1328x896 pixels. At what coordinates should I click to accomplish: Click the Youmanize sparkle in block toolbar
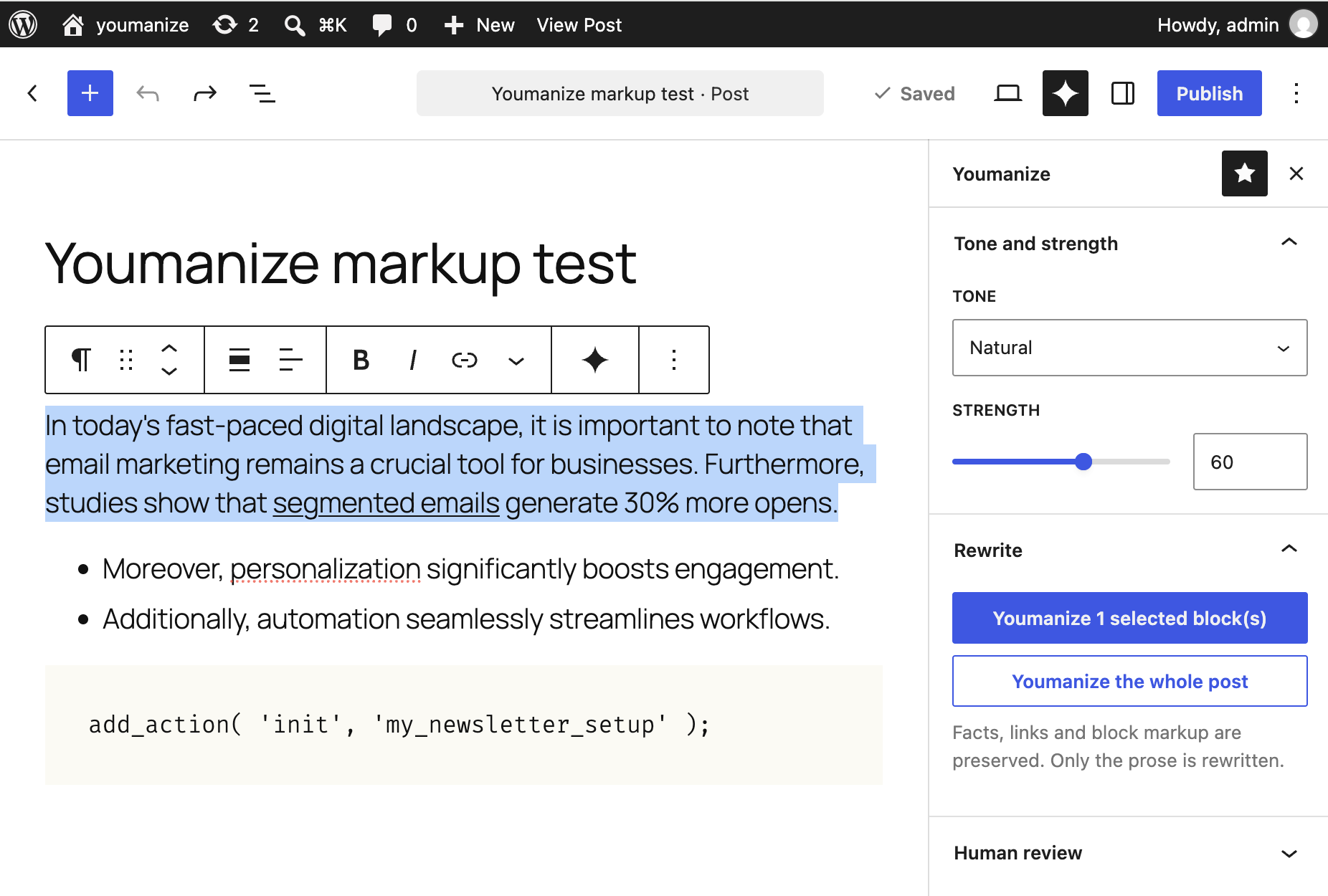[x=595, y=360]
